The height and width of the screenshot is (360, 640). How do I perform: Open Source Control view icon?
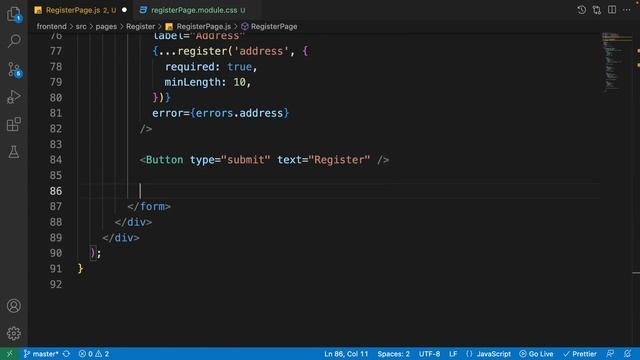(14, 69)
